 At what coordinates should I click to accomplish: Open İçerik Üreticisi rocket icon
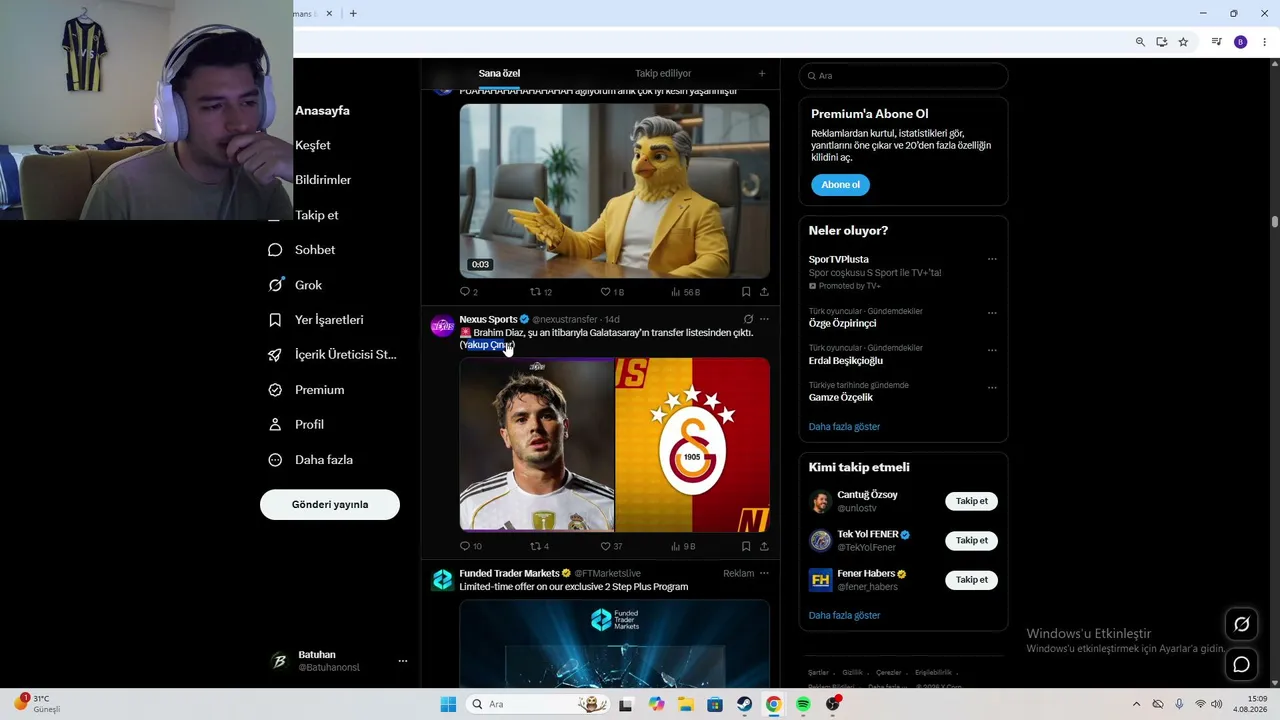275,355
